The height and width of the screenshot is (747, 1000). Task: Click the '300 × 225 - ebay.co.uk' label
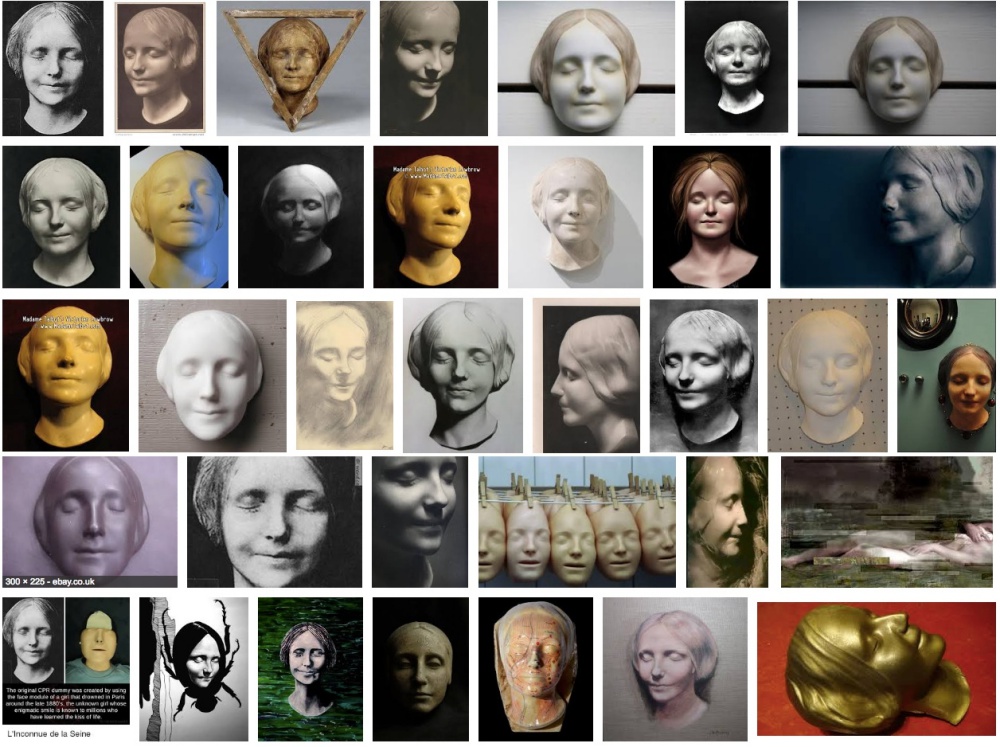click(x=50, y=581)
